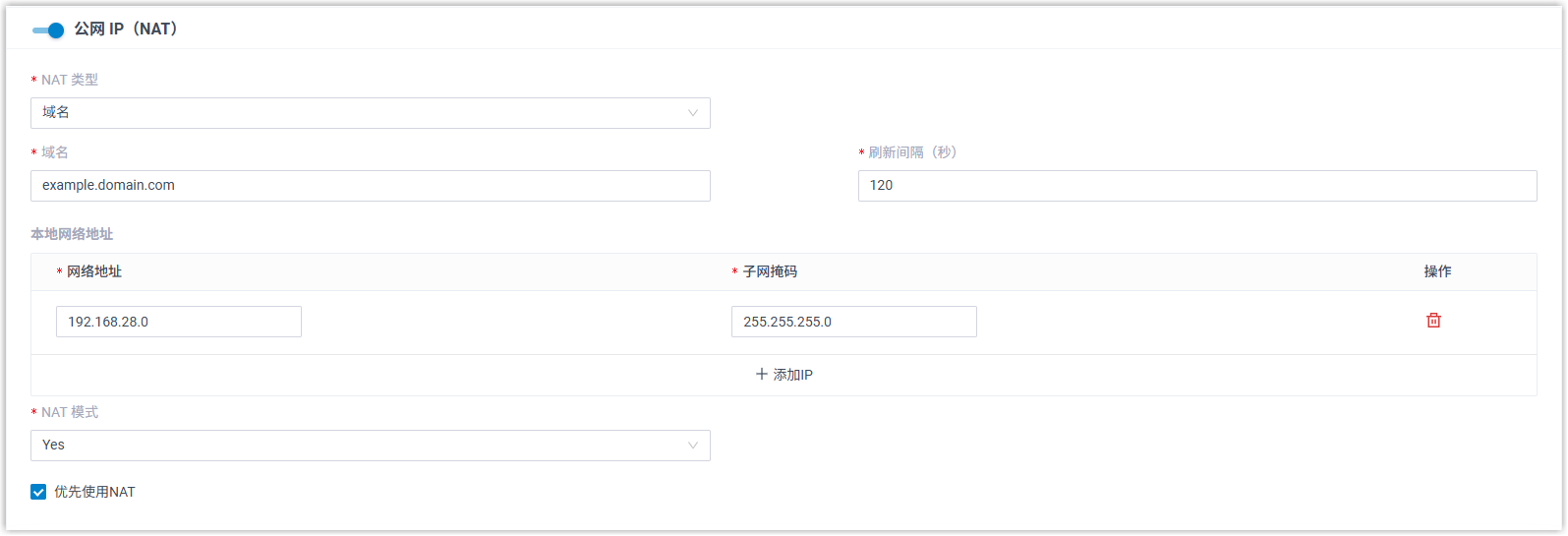Click the 子网掩码 column header
Image resolution: width=1568 pixels, height=536 pixels.
pos(770,271)
